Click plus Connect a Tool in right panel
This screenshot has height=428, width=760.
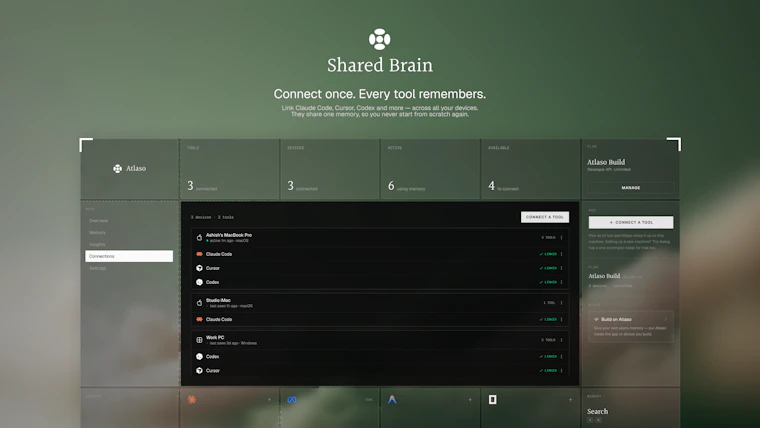631,222
